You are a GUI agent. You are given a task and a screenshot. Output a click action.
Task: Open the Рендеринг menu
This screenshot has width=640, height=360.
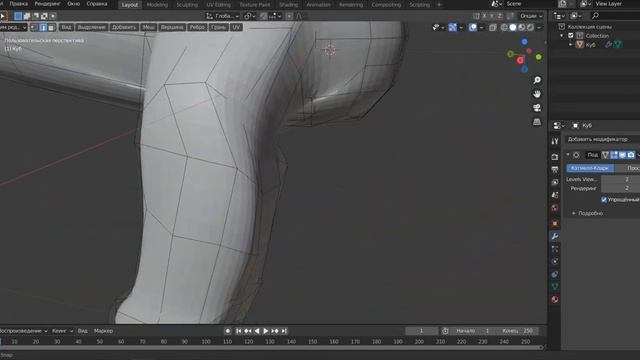click(47, 4)
